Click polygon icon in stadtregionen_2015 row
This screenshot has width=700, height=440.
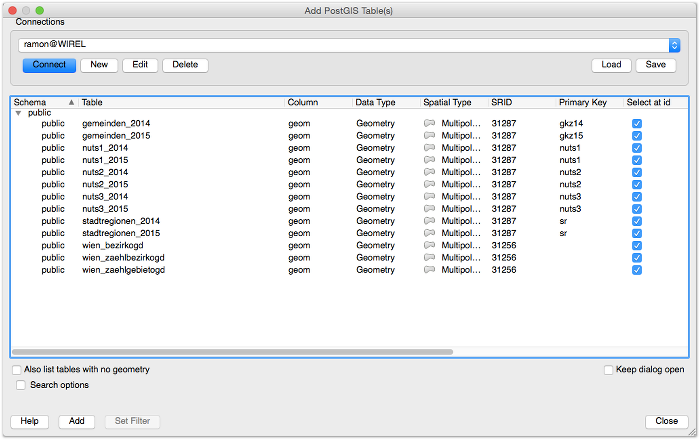tap(429, 233)
